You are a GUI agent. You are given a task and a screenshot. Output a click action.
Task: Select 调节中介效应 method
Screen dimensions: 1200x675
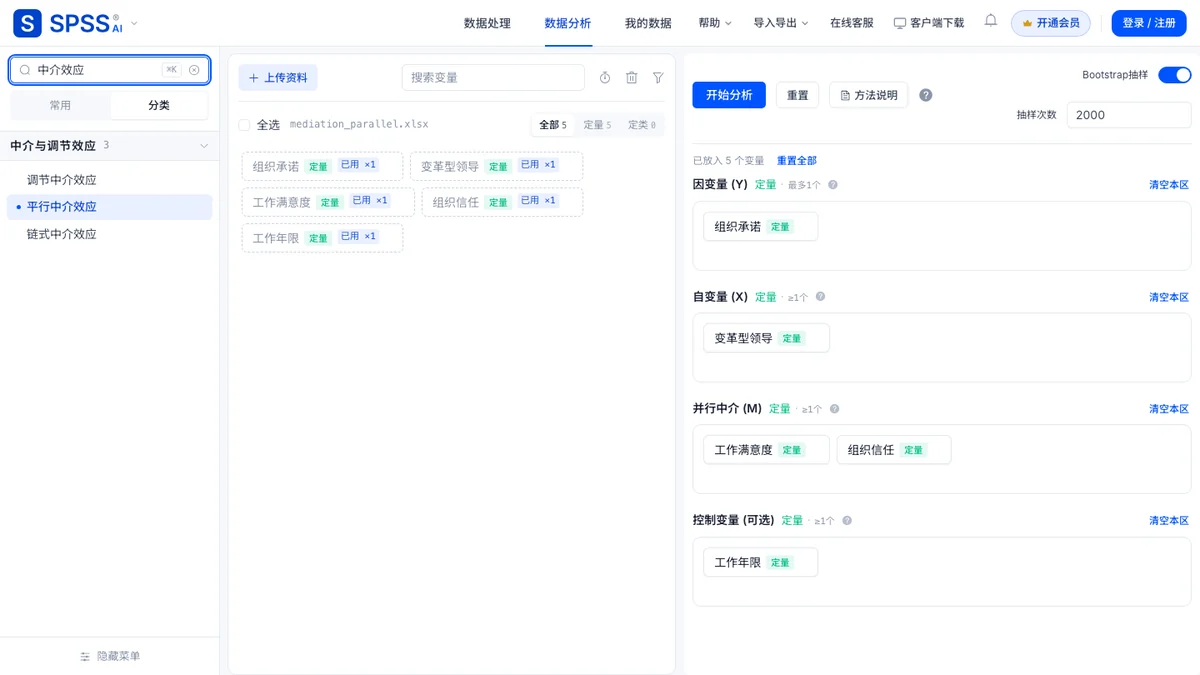coord(110,180)
